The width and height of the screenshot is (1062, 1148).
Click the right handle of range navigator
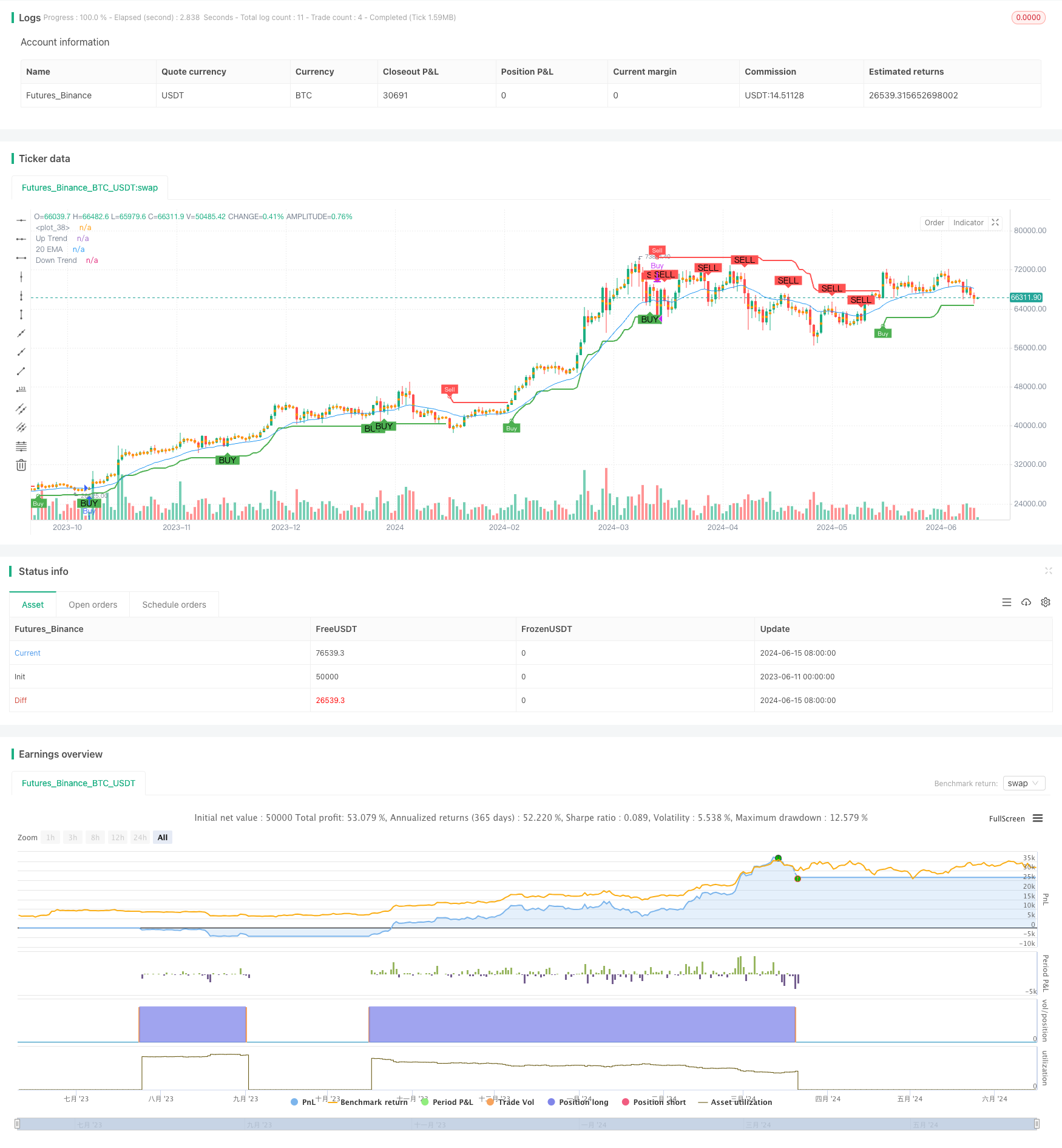[x=1038, y=1124]
